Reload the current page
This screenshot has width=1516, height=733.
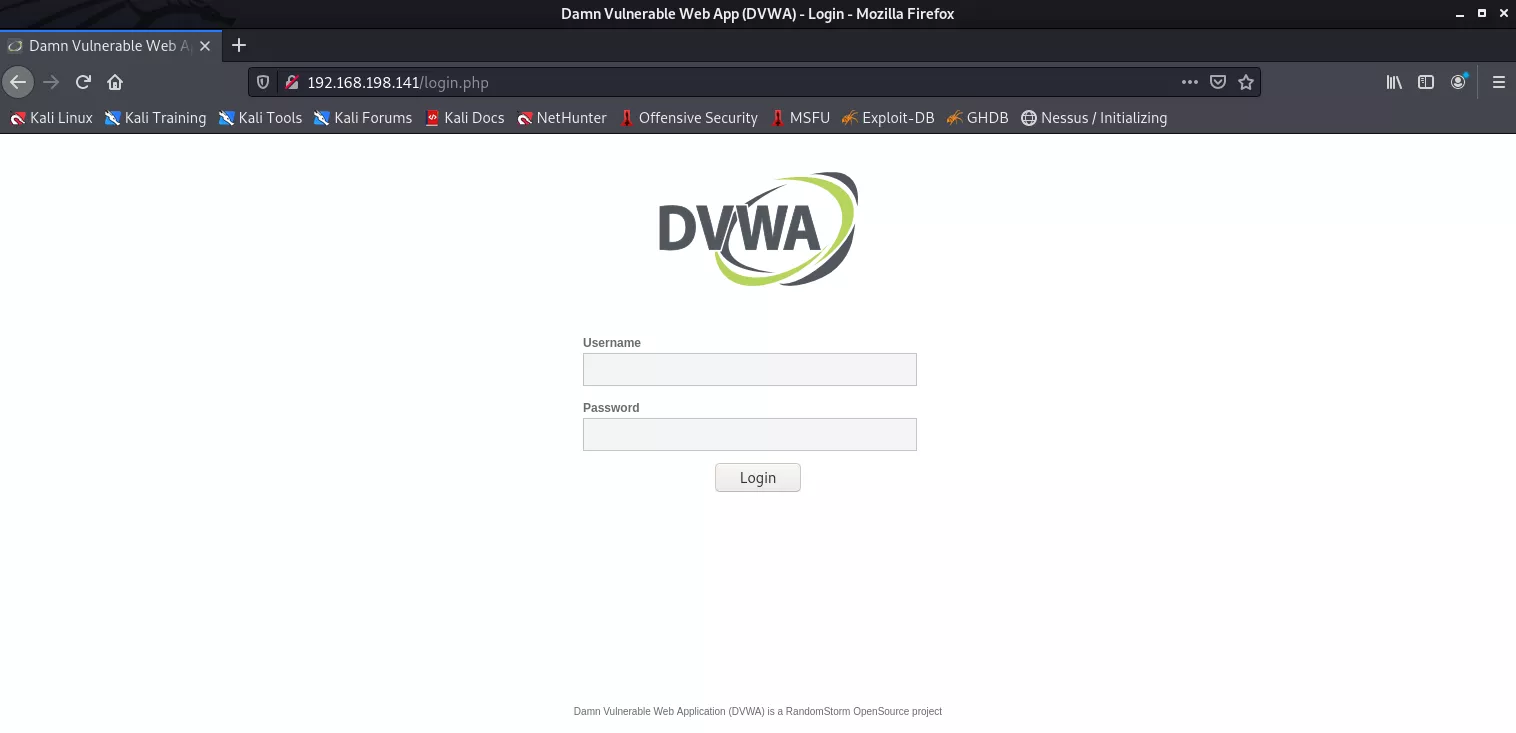(83, 82)
